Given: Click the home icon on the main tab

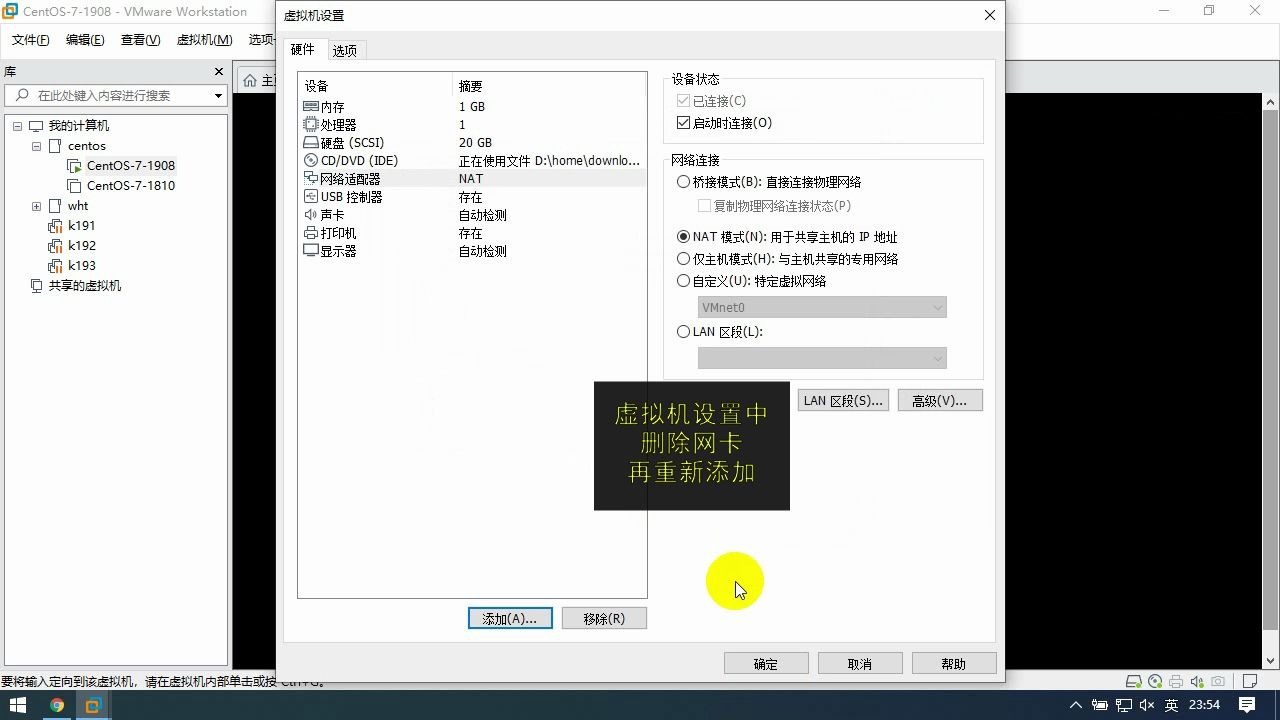Looking at the screenshot, I should (x=250, y=80).
